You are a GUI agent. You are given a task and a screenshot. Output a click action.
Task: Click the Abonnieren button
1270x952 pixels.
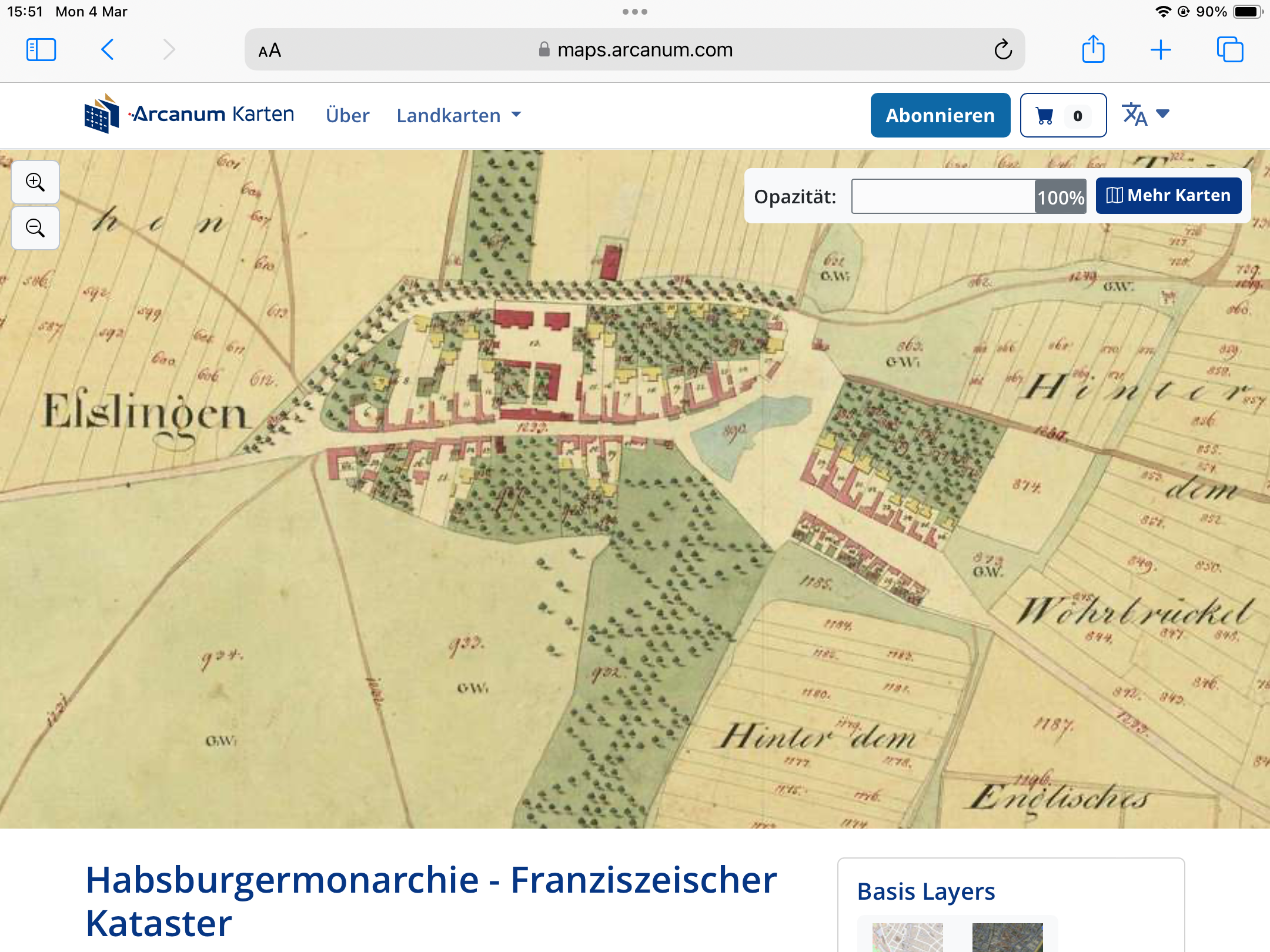point(940,115)
